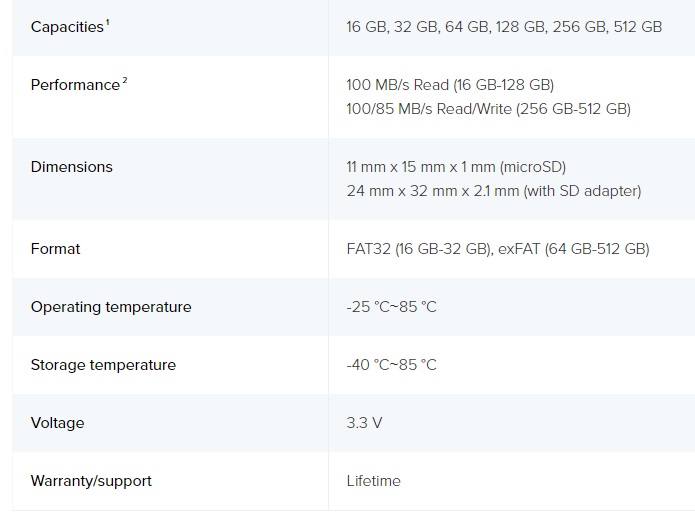Open footnote 1 superscript beside Capacities
Screen dimensions: 695x521
[x=107, y=22]
